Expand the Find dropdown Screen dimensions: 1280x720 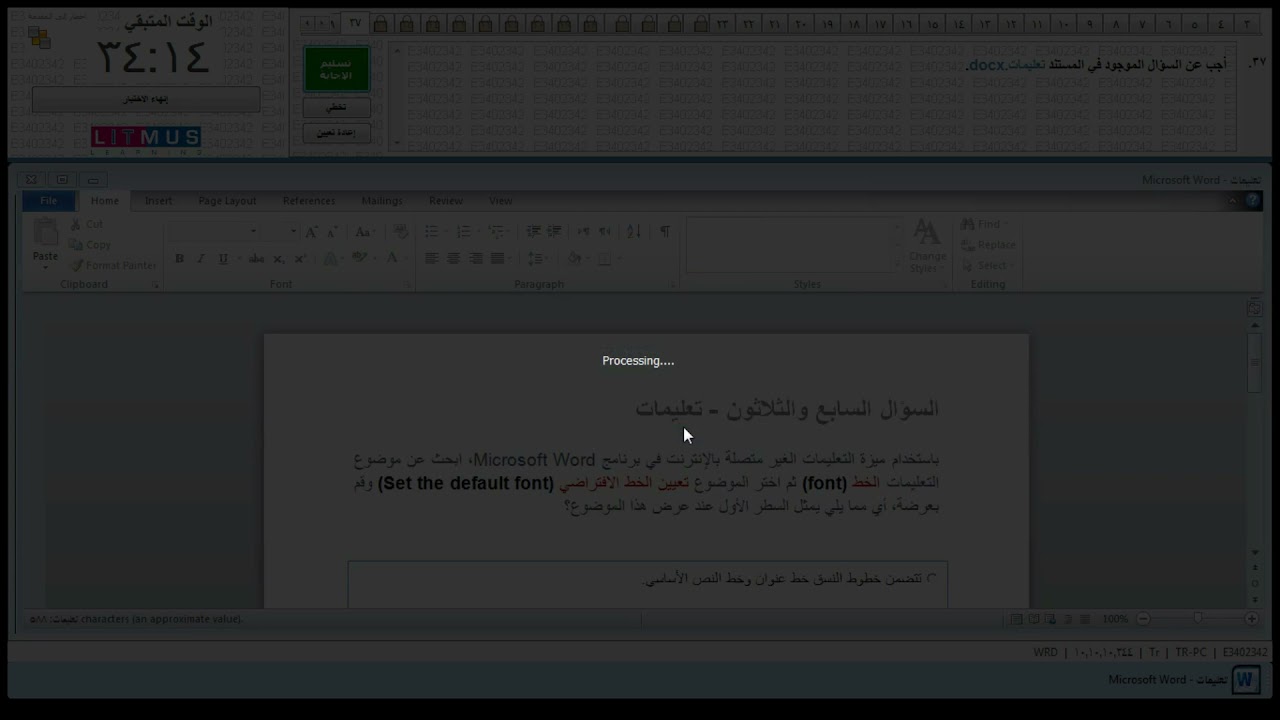pyautogui.click(x=1004, y=224)
